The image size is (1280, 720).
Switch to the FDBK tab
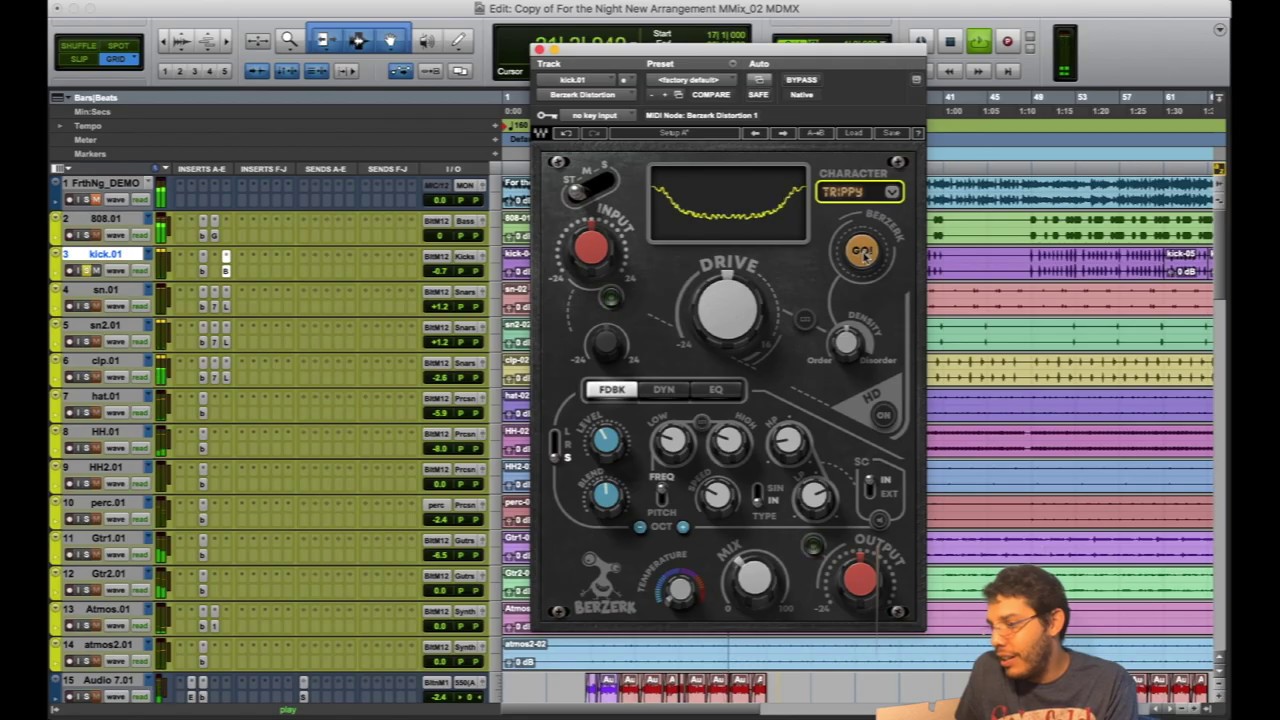coord(612,390)
